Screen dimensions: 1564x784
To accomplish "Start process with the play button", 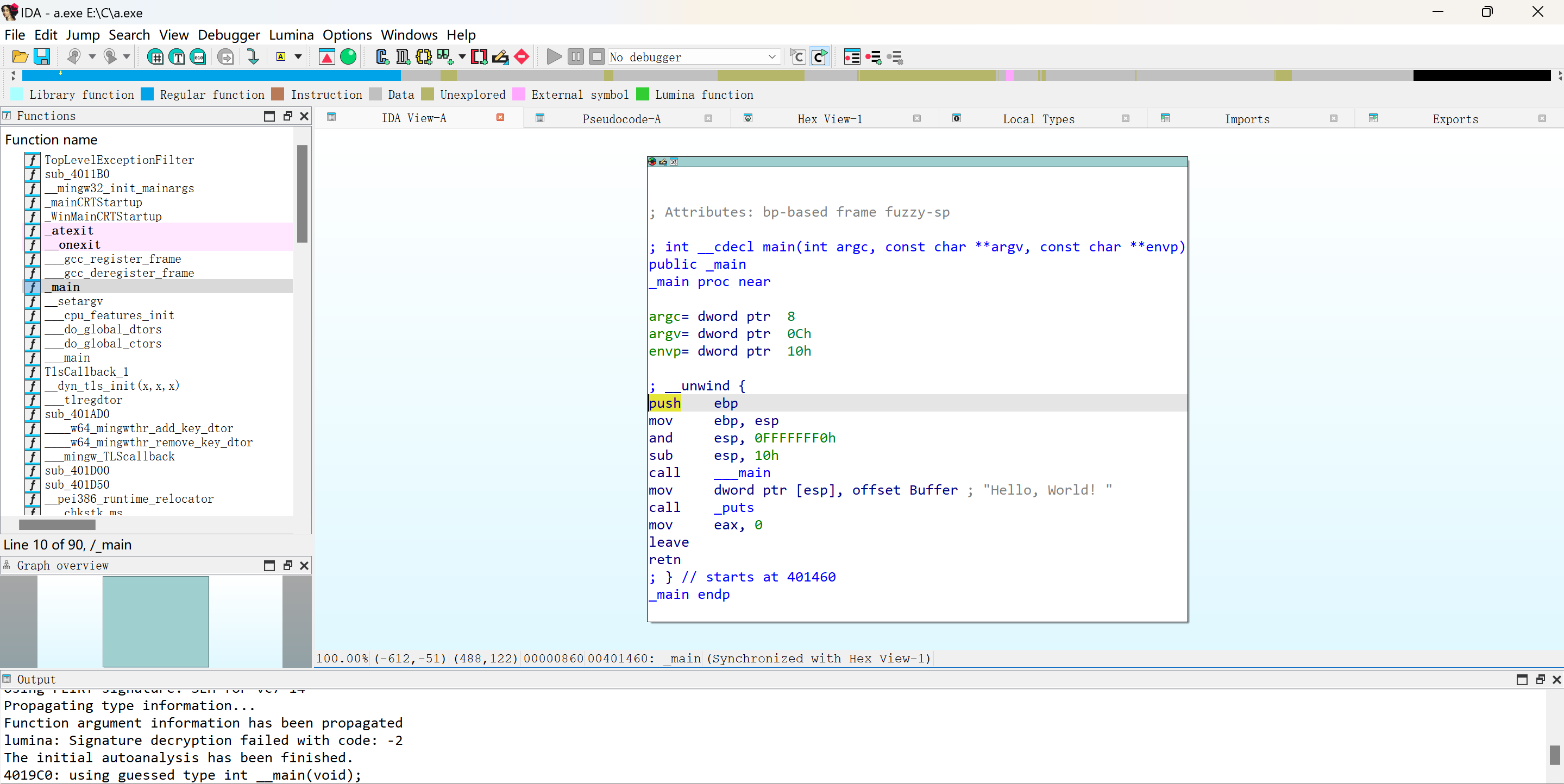I will pos(554,57).
